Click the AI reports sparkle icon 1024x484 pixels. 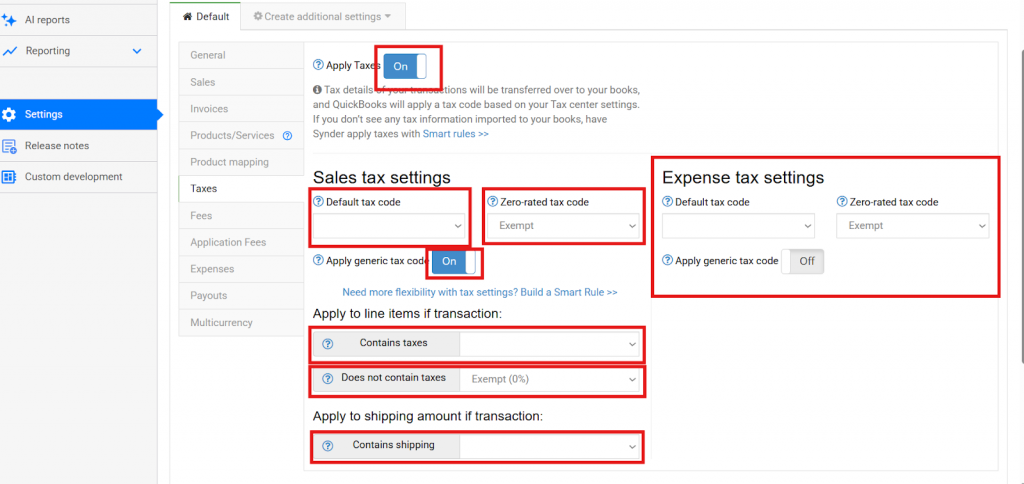pos(9,20)
